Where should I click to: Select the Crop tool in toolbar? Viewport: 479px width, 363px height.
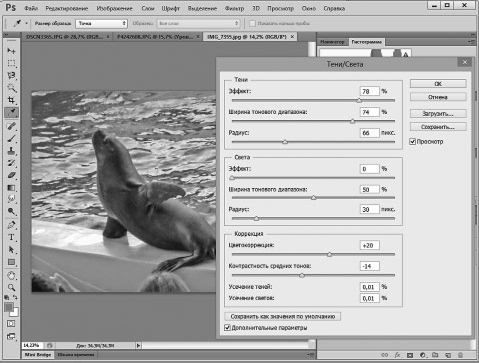11,100
